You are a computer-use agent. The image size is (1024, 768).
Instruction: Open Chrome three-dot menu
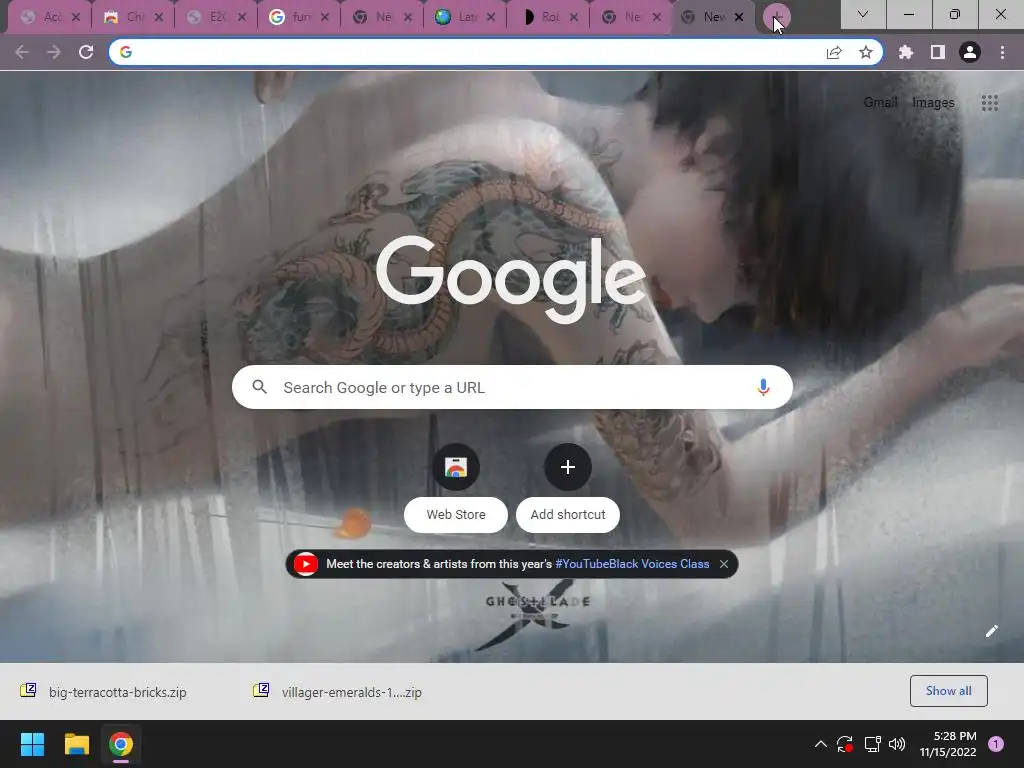(1002, 52)
